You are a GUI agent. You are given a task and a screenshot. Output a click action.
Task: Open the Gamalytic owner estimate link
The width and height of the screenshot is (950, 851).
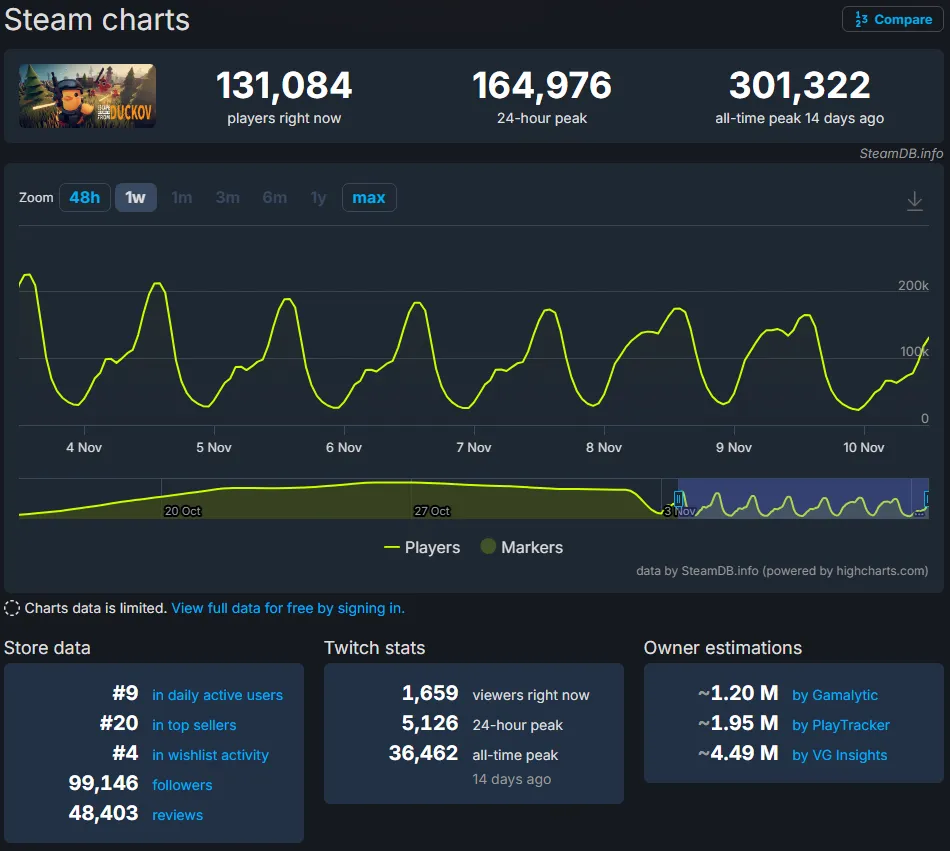pos(834,695)
